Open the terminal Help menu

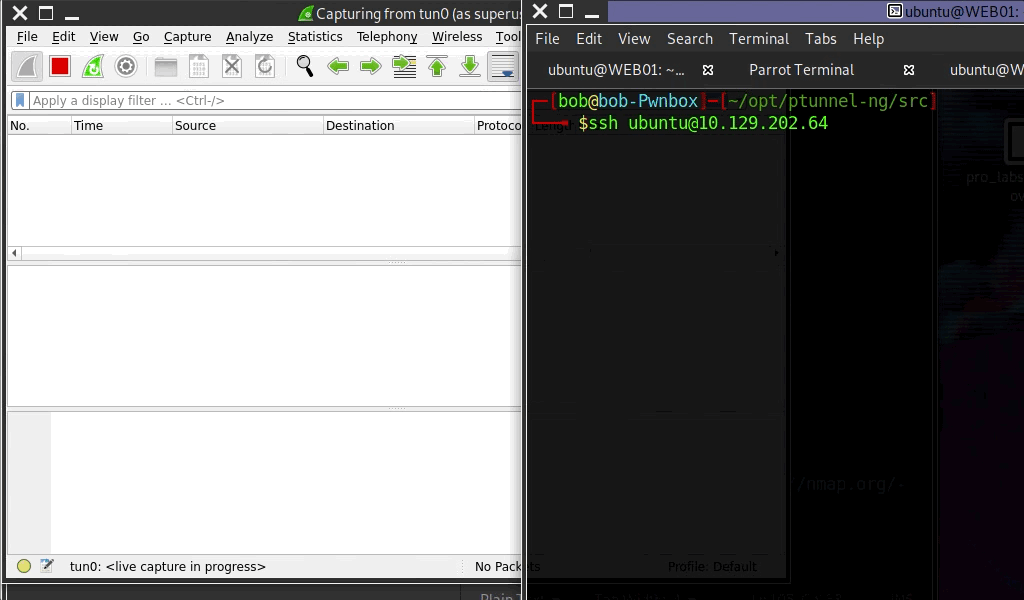point(868,39)
